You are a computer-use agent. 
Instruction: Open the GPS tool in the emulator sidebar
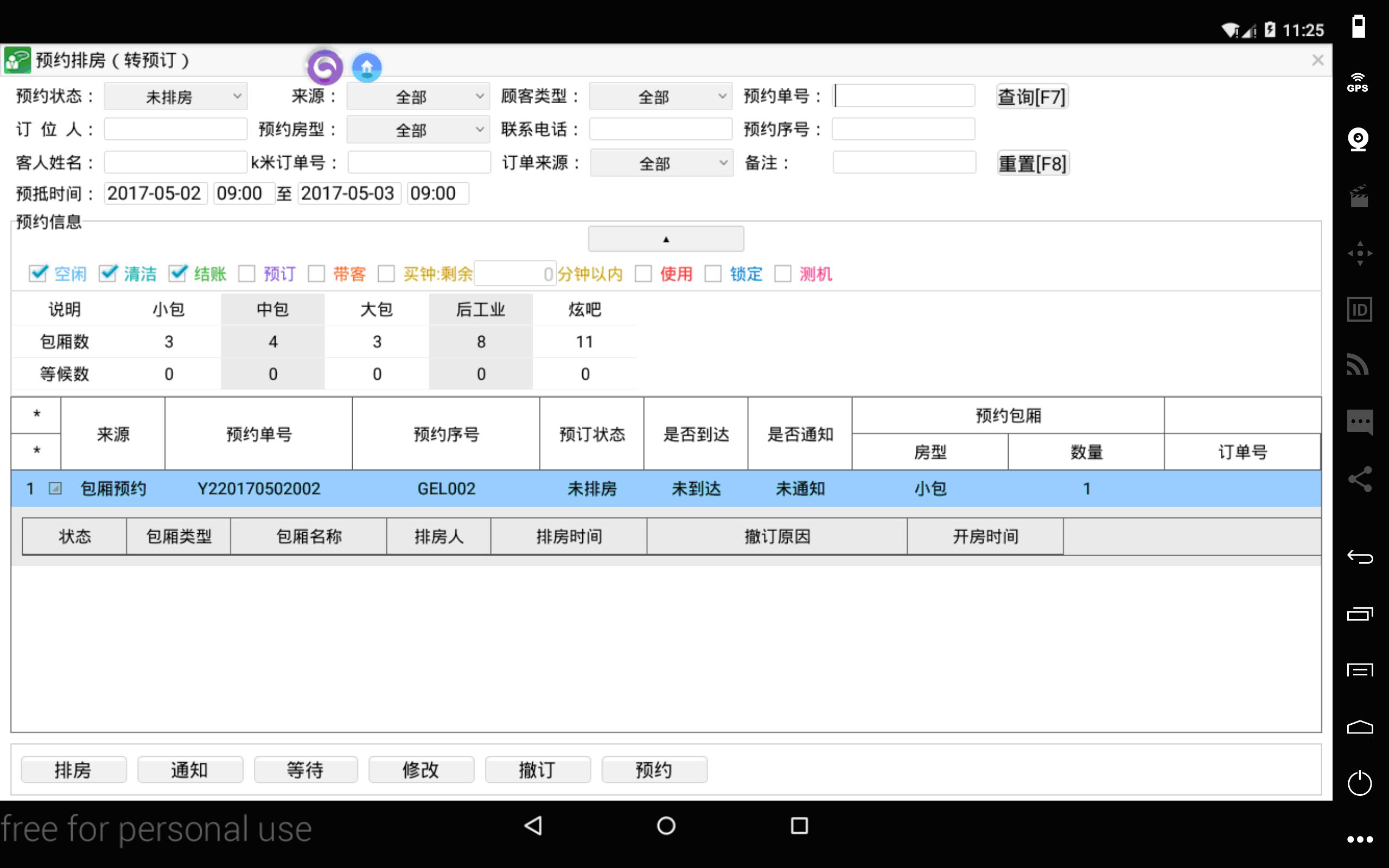(1358, 83)
